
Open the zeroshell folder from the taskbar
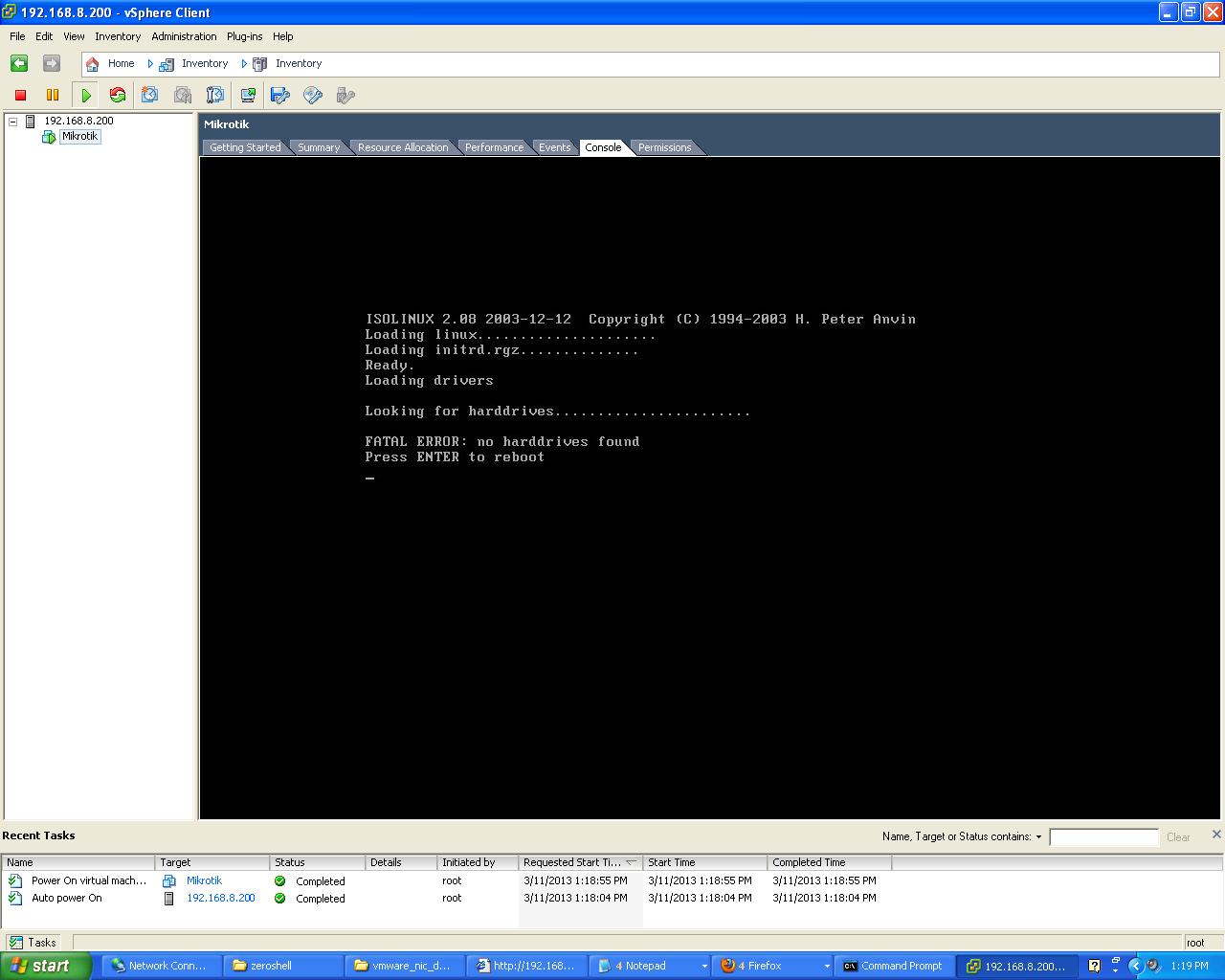pos(282,967)
